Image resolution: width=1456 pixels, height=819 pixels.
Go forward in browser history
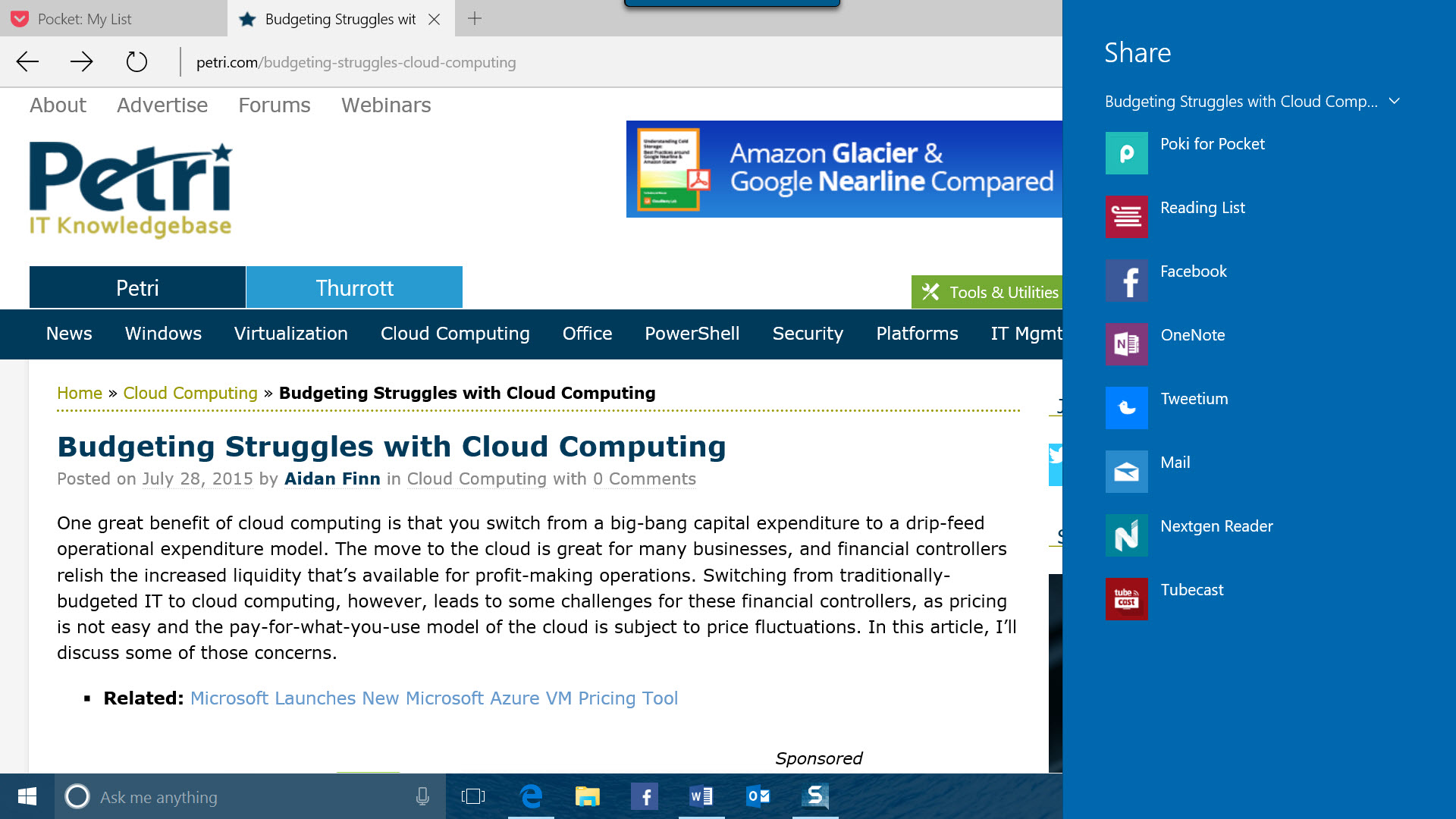pyautogui.click(x=81, y=61)
